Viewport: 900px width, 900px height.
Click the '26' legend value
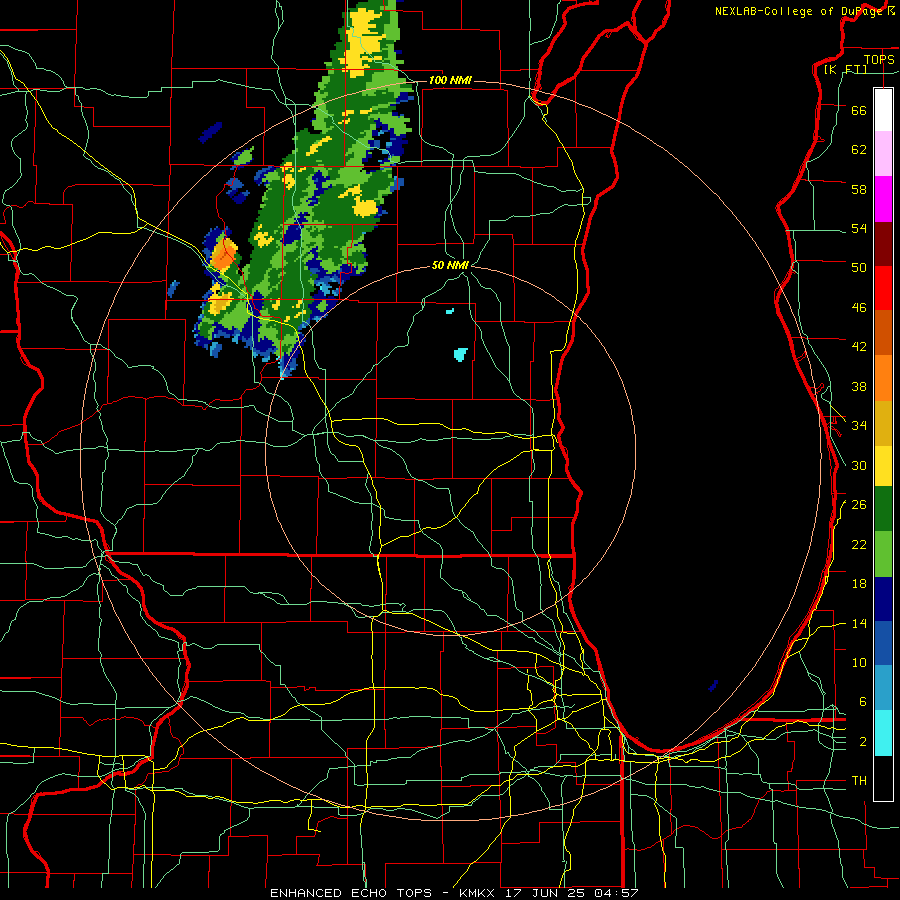859,505
